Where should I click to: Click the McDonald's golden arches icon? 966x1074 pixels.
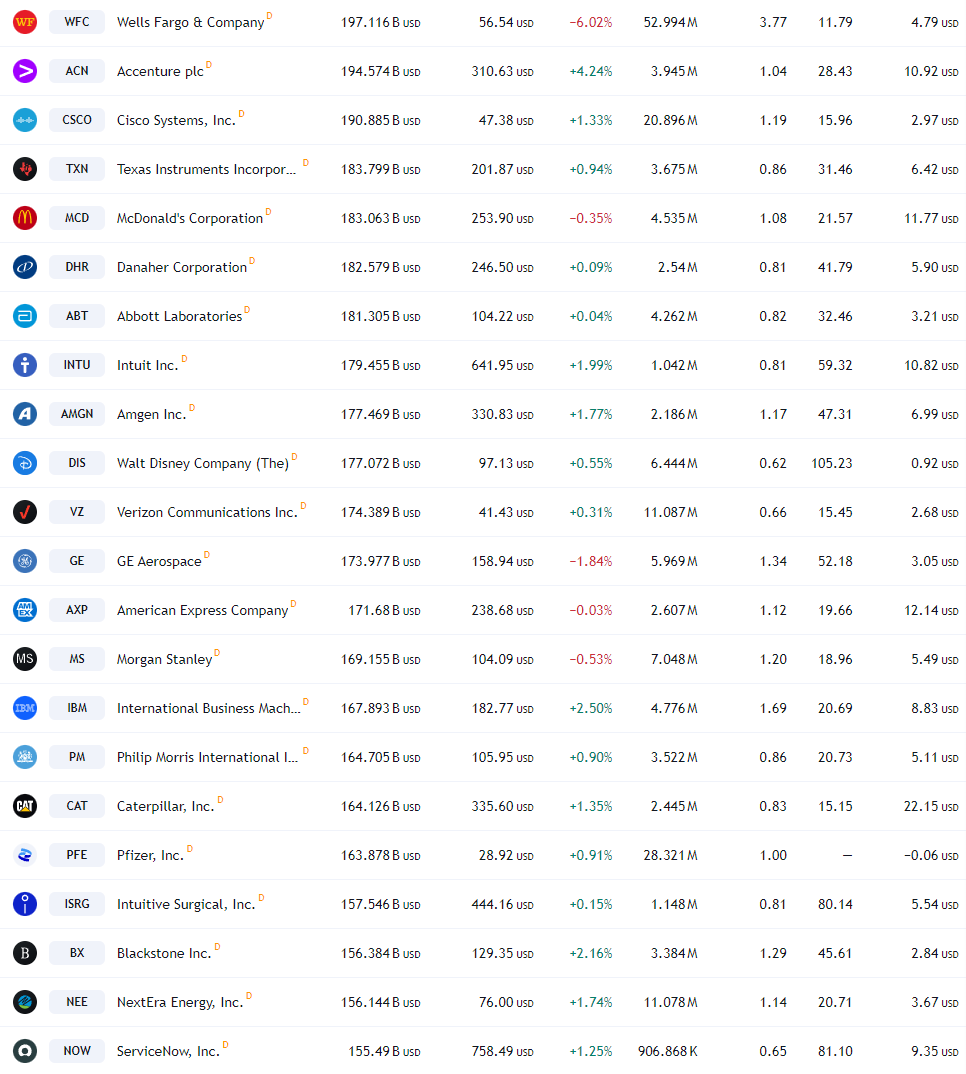25,218
